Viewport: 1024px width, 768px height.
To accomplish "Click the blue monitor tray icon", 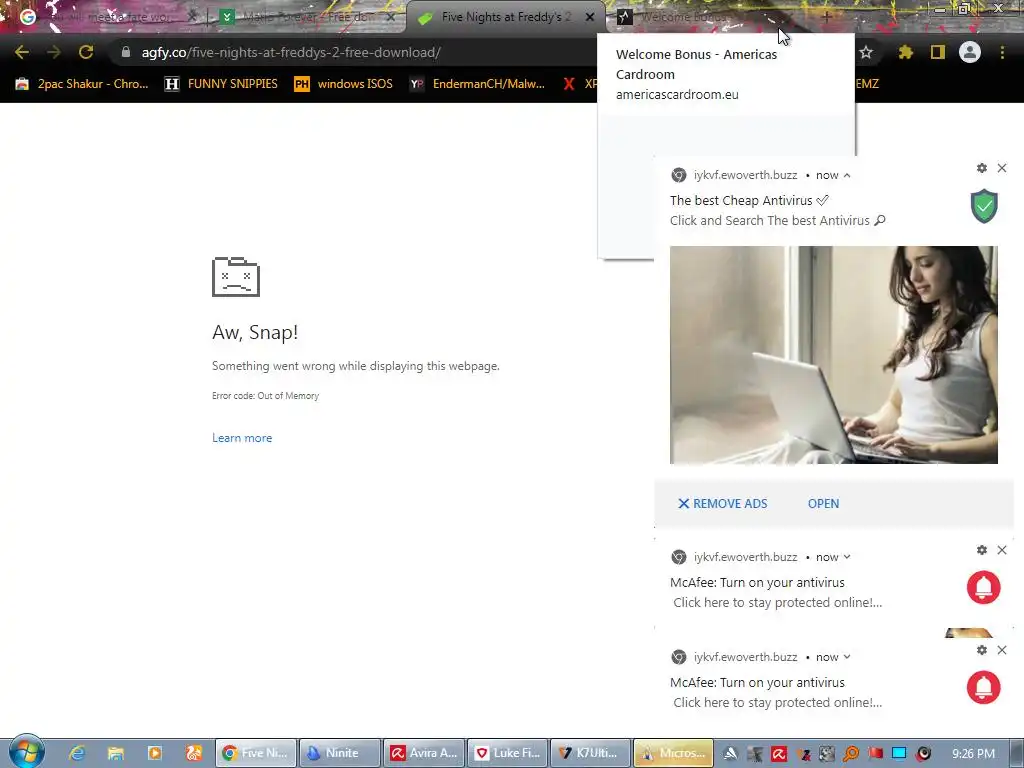I will coord(899,754).
